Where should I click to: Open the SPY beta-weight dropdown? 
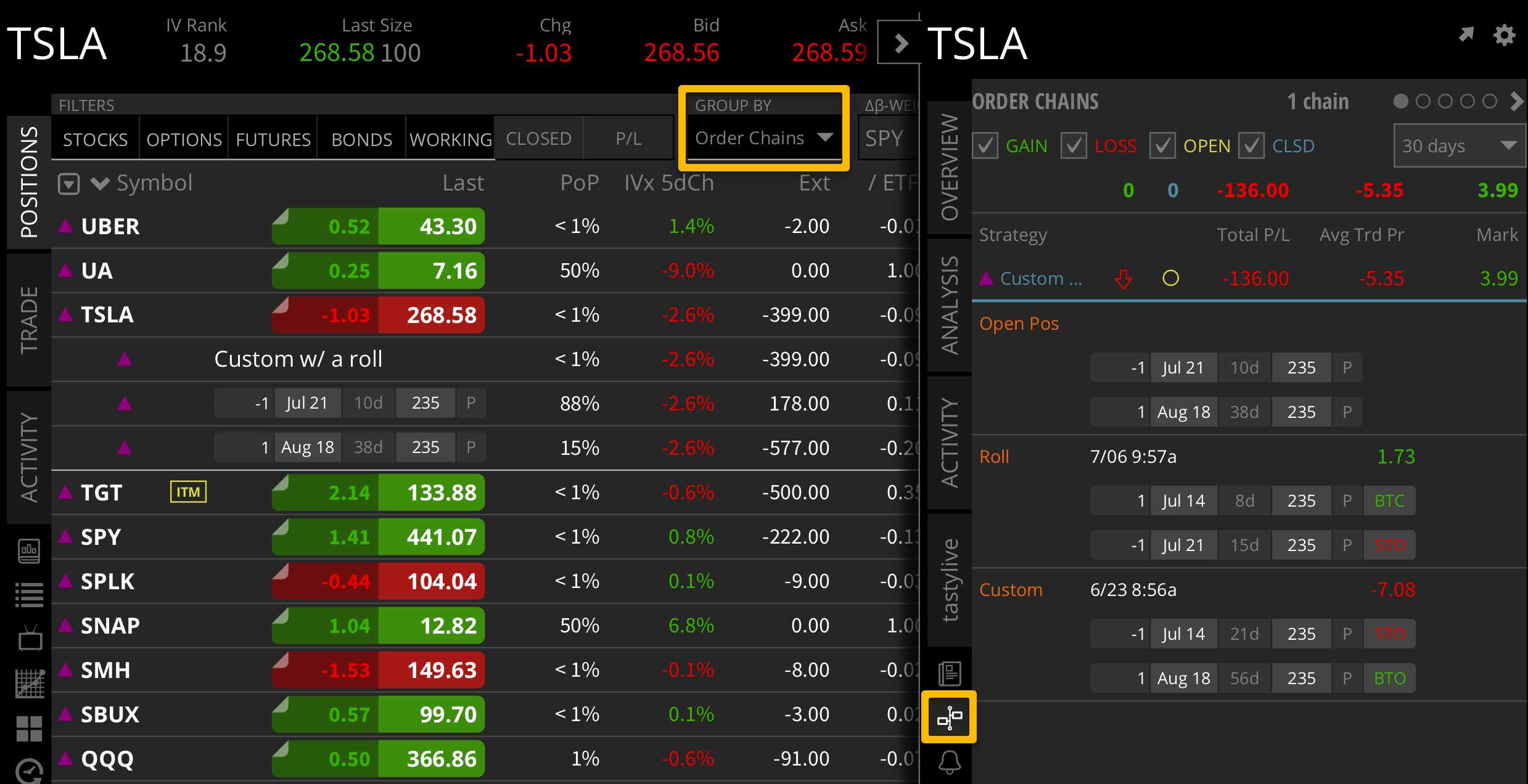pos(888,138)
